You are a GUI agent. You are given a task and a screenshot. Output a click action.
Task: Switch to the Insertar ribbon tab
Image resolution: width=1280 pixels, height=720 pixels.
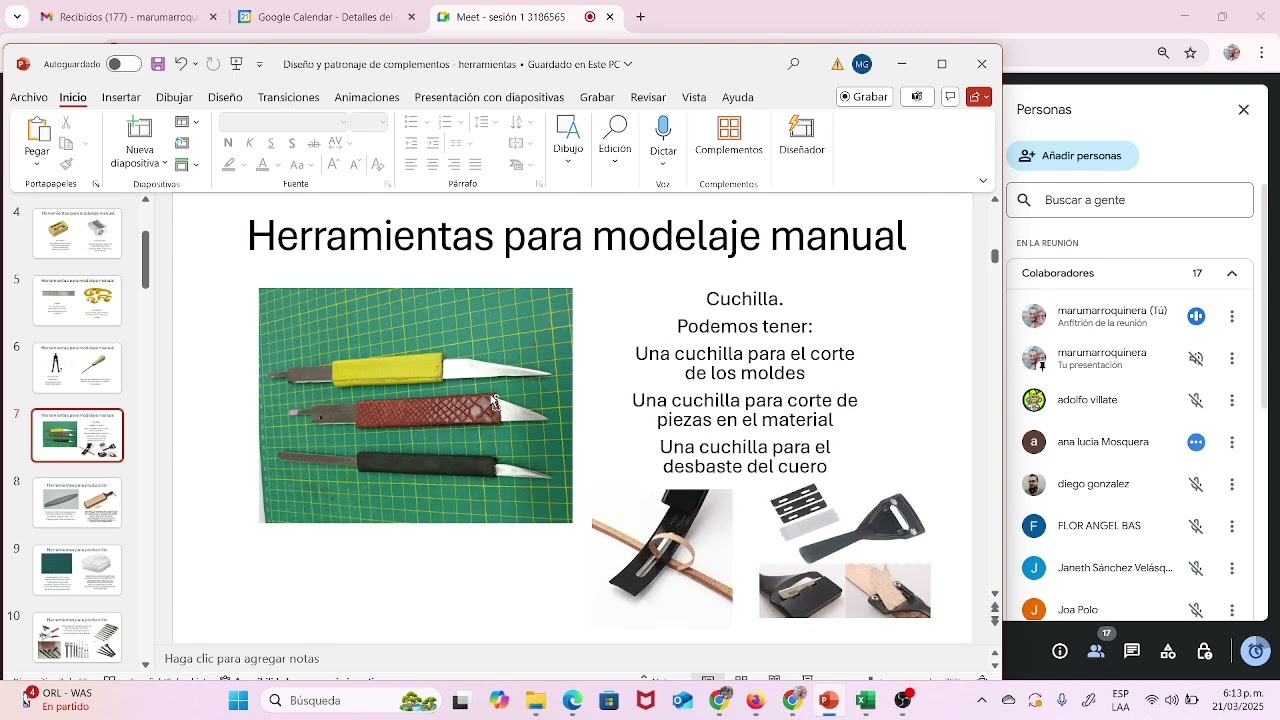[121, 97]
